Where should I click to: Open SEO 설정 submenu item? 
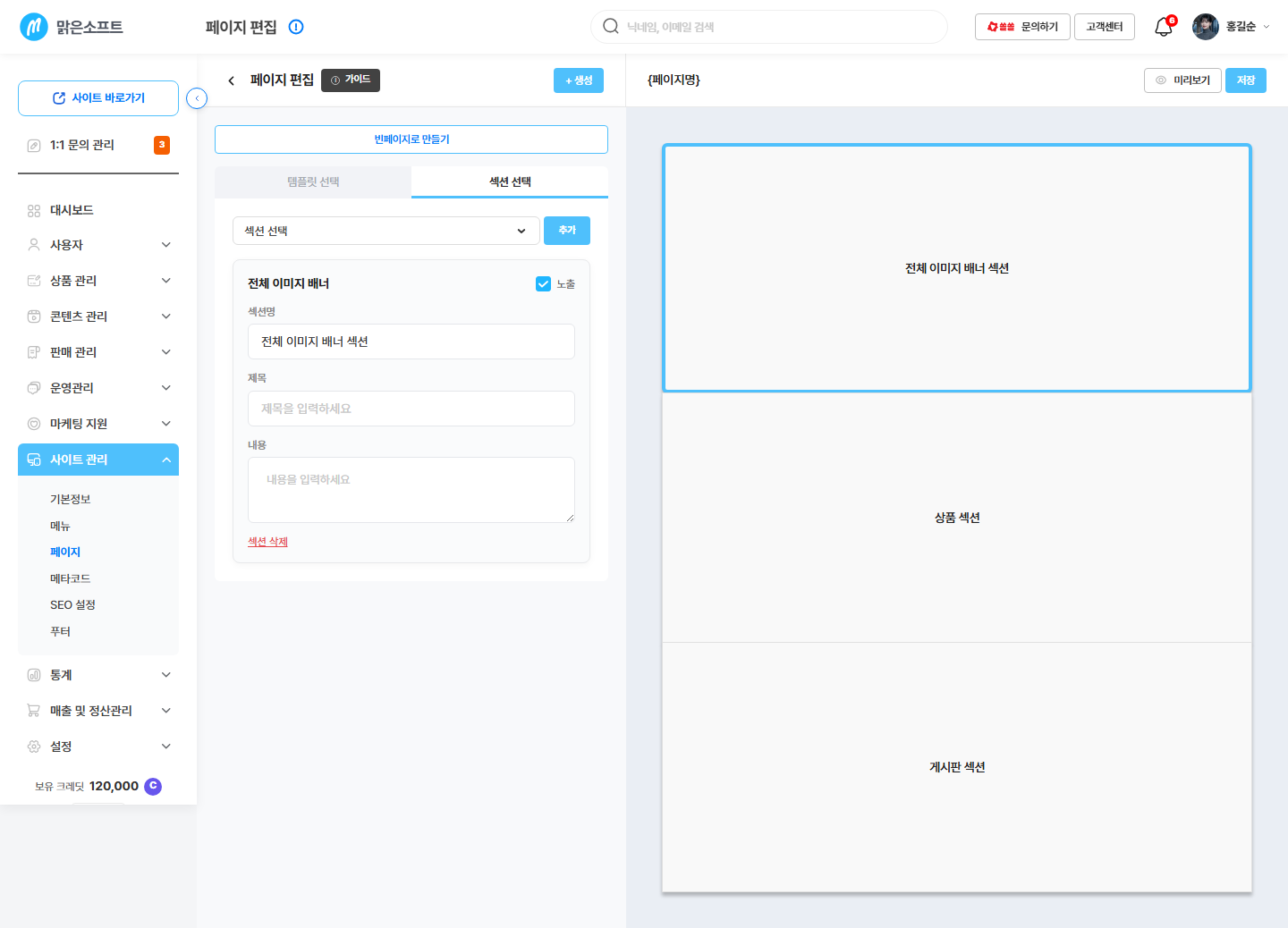click(72, 605)
